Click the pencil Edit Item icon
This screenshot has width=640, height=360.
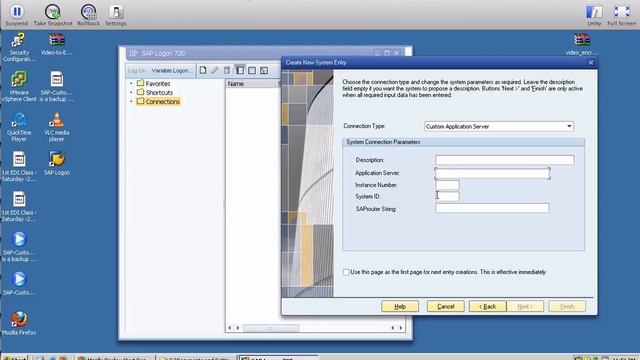coord(215,70)
